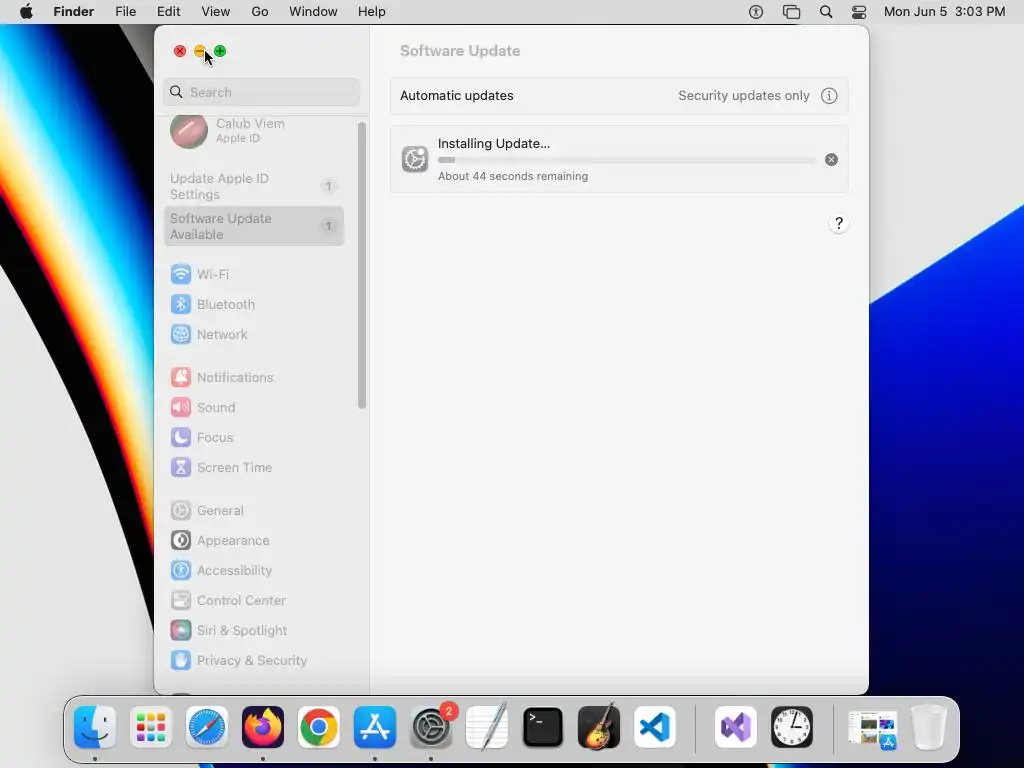The height and width of the screenshot is (768, 1024).
Task: Open the View menu
Action: point(216,12)
